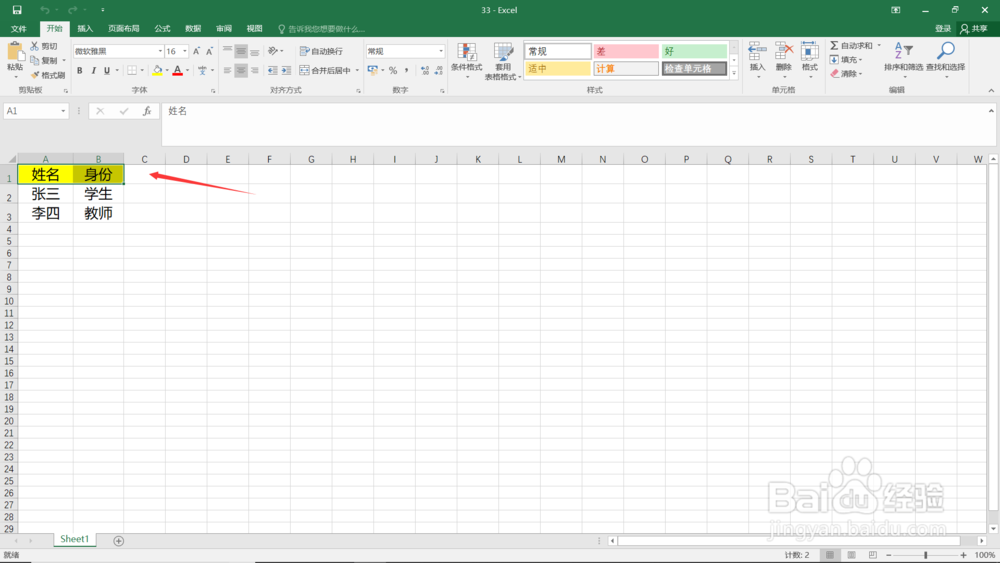This screenshot has width=1000, height=563.
Task: Apply the Good (好) cell style
Action: pos(694,51)
